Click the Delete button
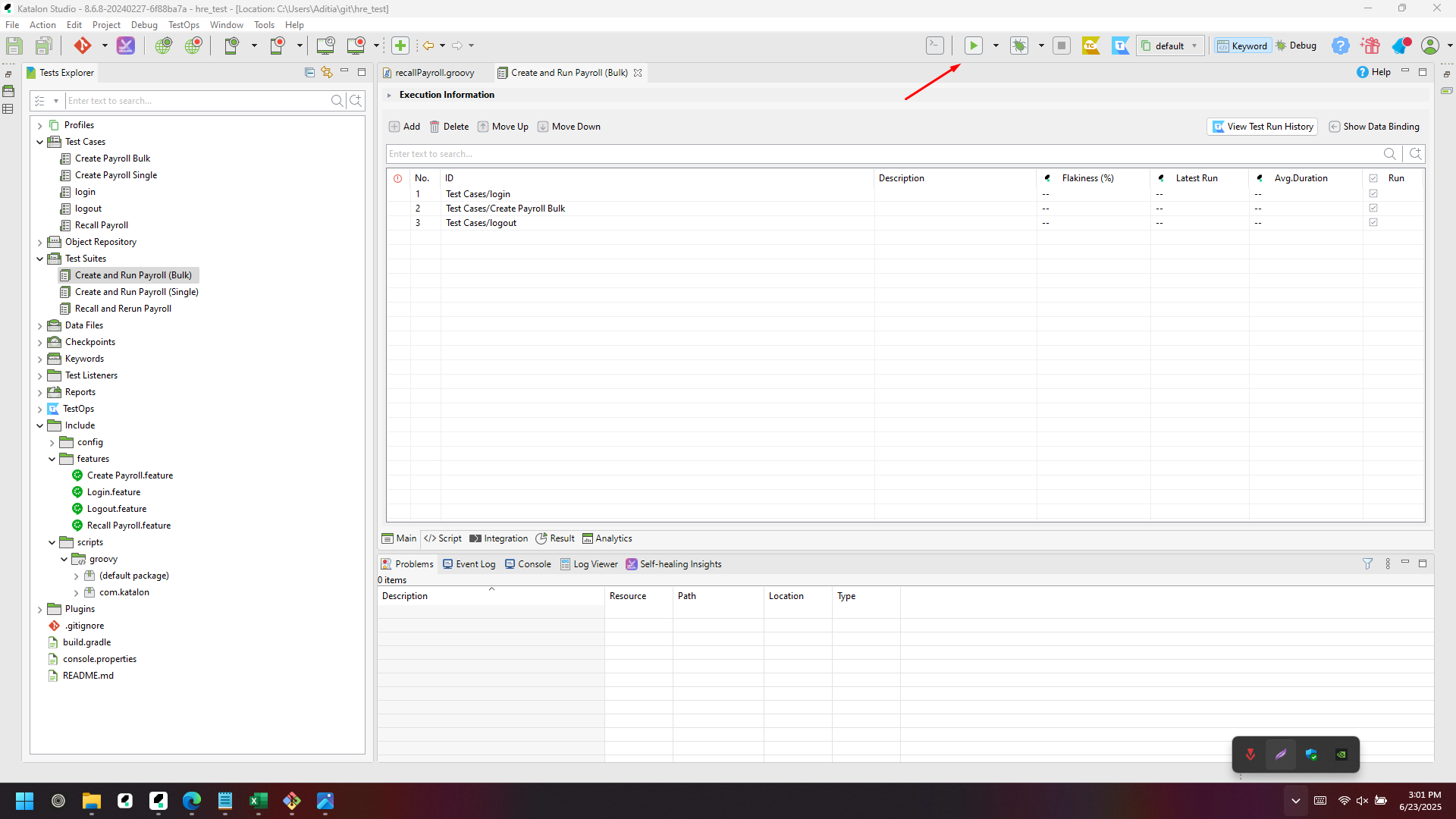Viewport: 1456px width, 819px height. pos(449,127)
